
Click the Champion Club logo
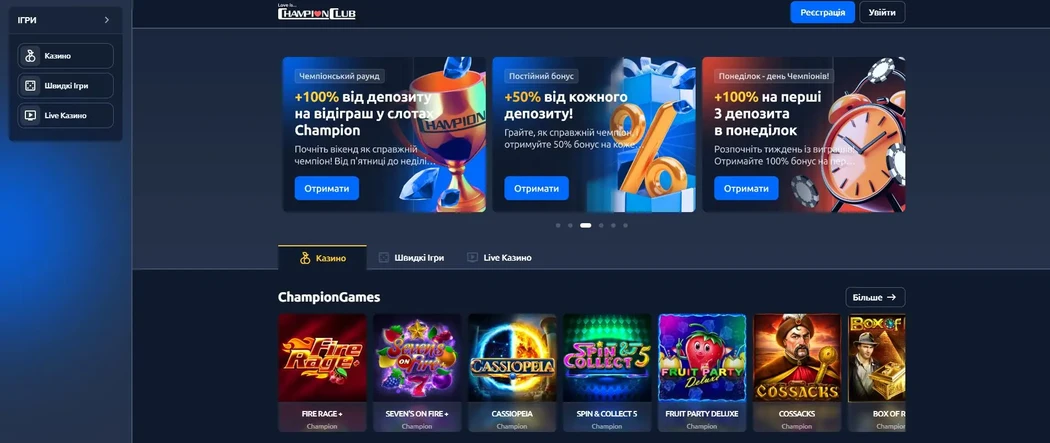click(317, 12)
